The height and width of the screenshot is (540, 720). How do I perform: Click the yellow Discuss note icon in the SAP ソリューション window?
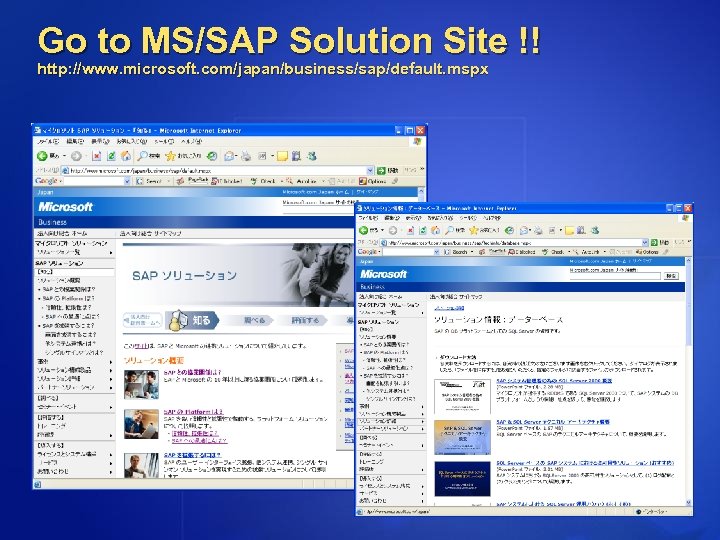pyautogui.click(x=282, y=156)
